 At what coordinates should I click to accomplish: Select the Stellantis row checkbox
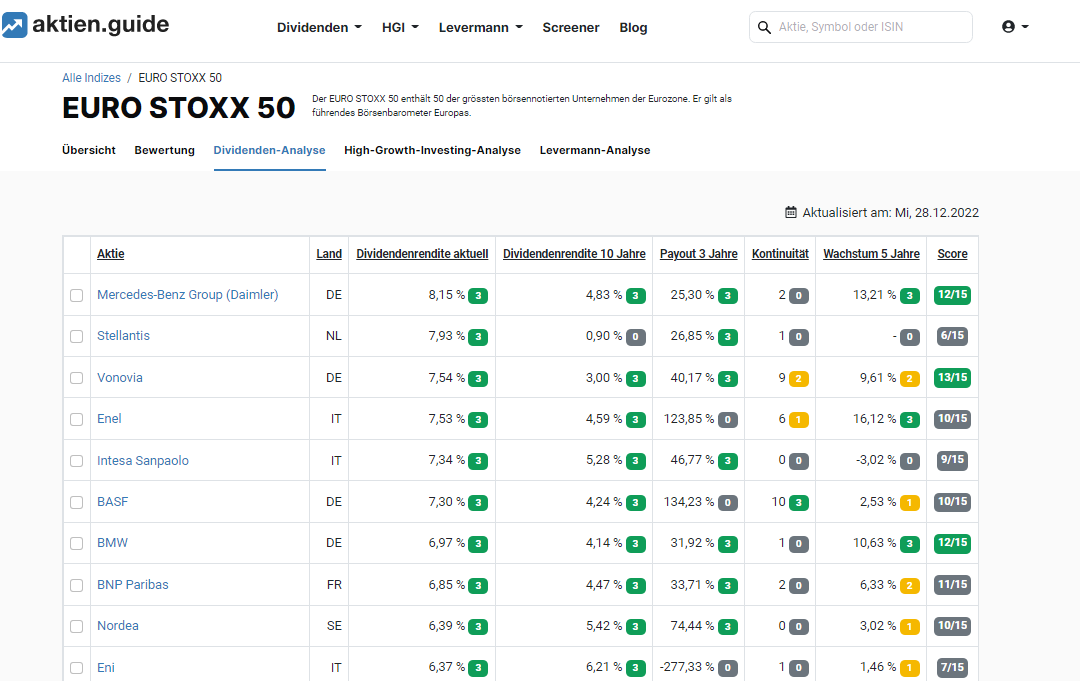[76, 337]
